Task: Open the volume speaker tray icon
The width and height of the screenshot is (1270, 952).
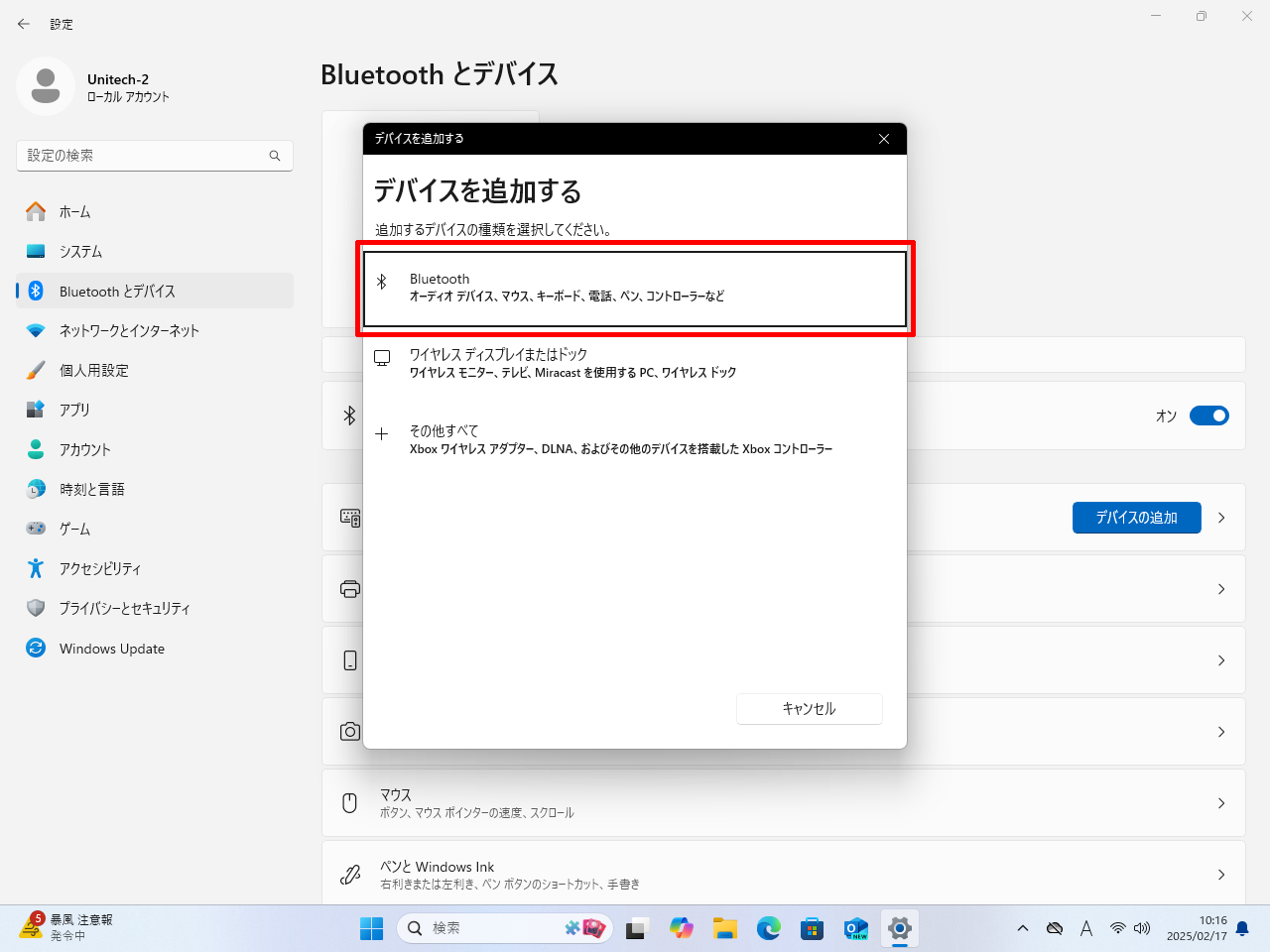Action: 1142,928
